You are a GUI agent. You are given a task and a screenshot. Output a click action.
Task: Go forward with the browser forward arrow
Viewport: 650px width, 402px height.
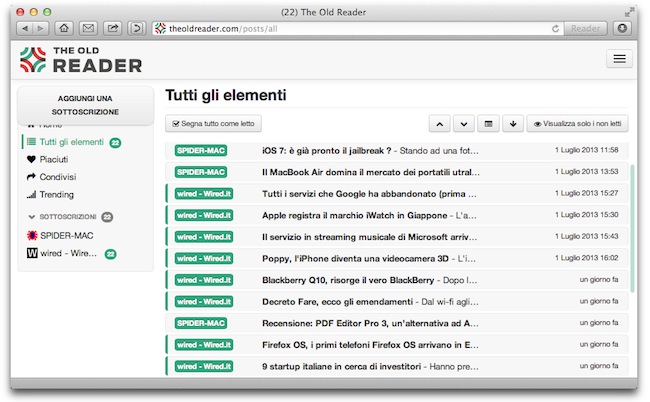pos(41,29)
